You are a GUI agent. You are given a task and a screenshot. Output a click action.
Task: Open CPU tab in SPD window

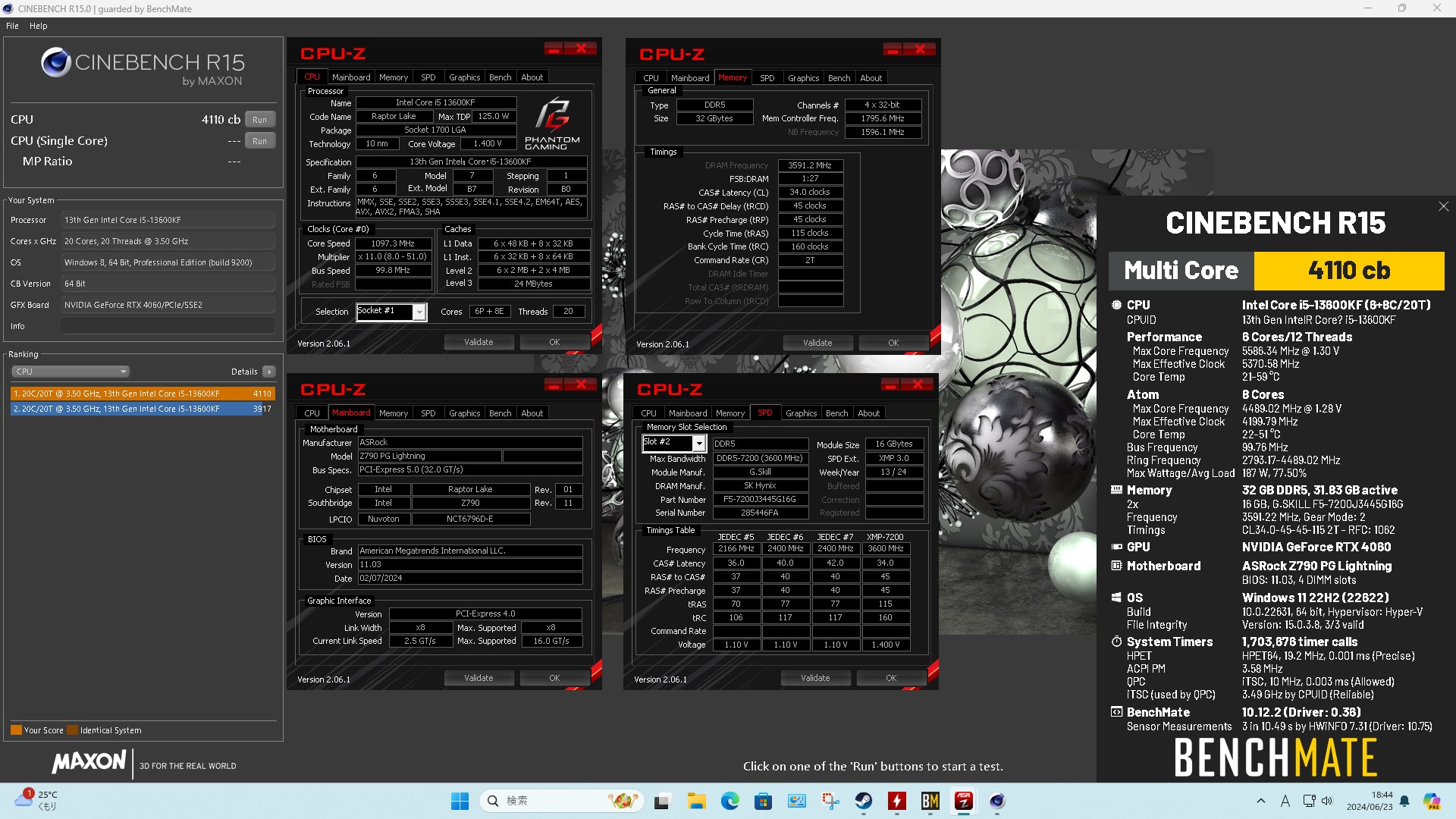(648, 413)
